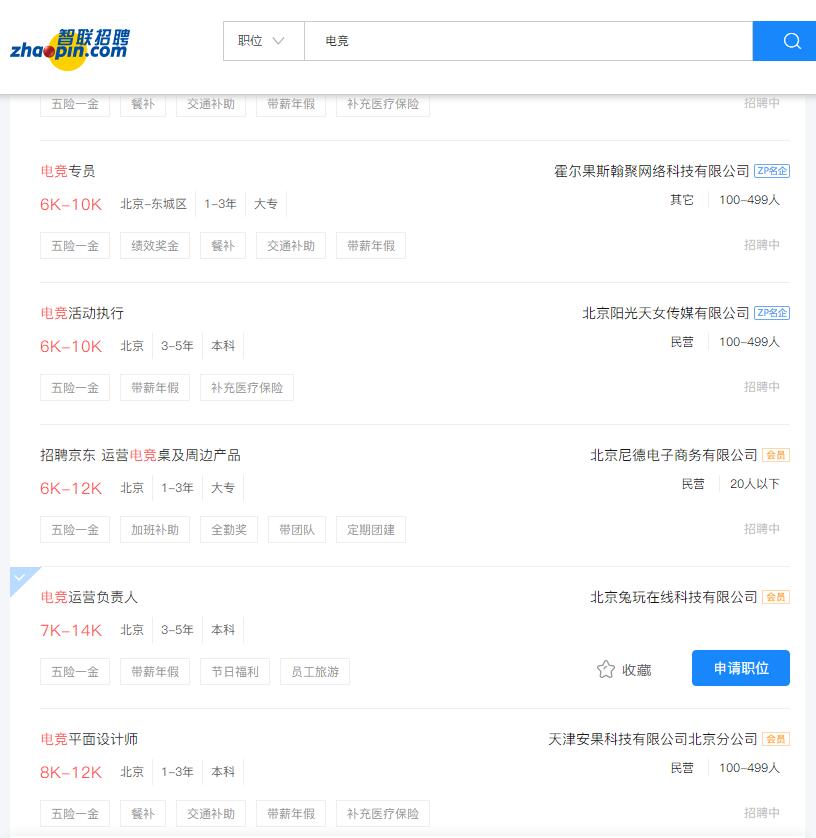Click 会员 badge next to 北京尼德电子商务
816x838 pixels.
[776, 455]
